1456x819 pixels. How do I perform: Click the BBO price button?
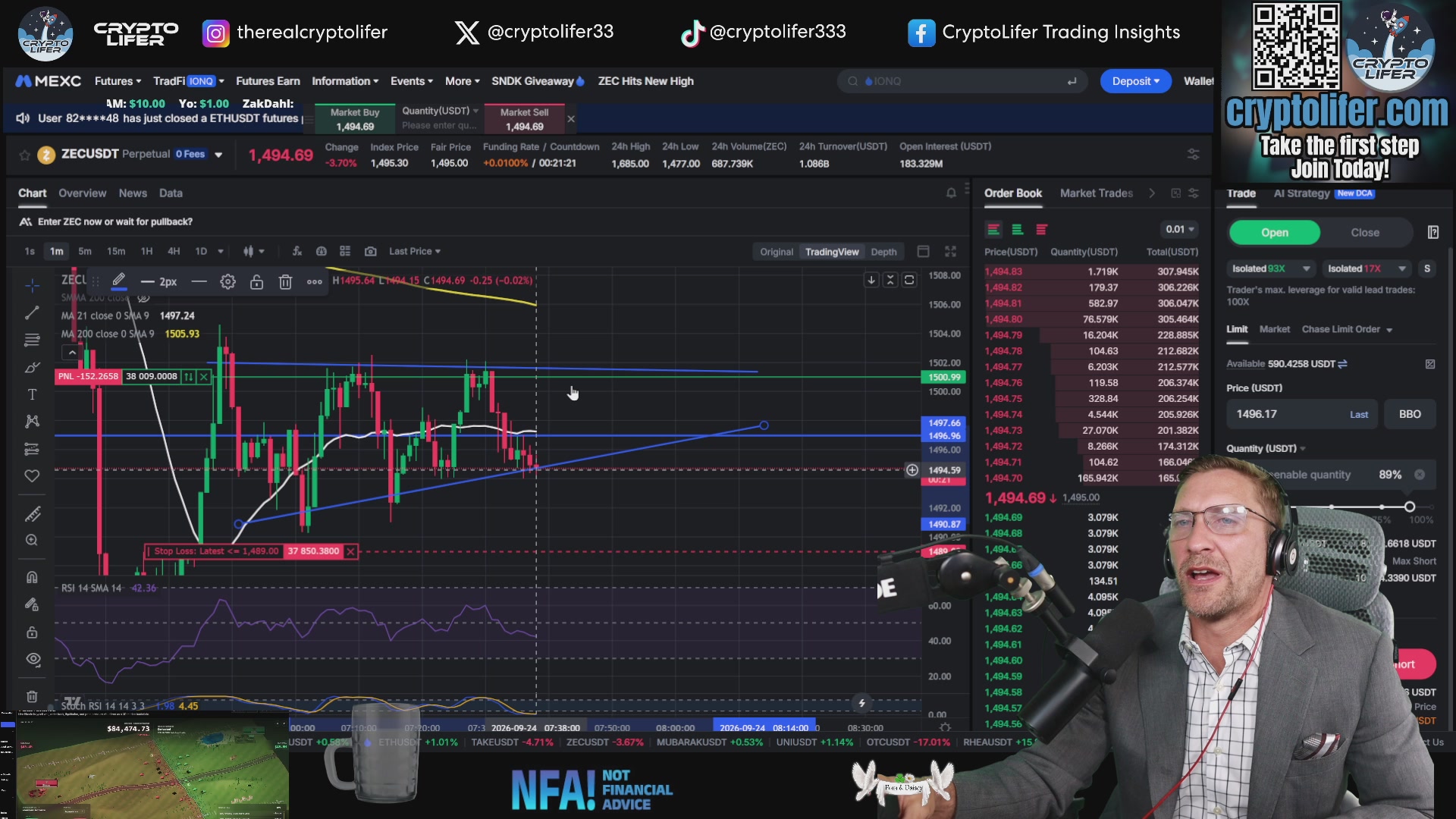click(x=1410, y=414)
